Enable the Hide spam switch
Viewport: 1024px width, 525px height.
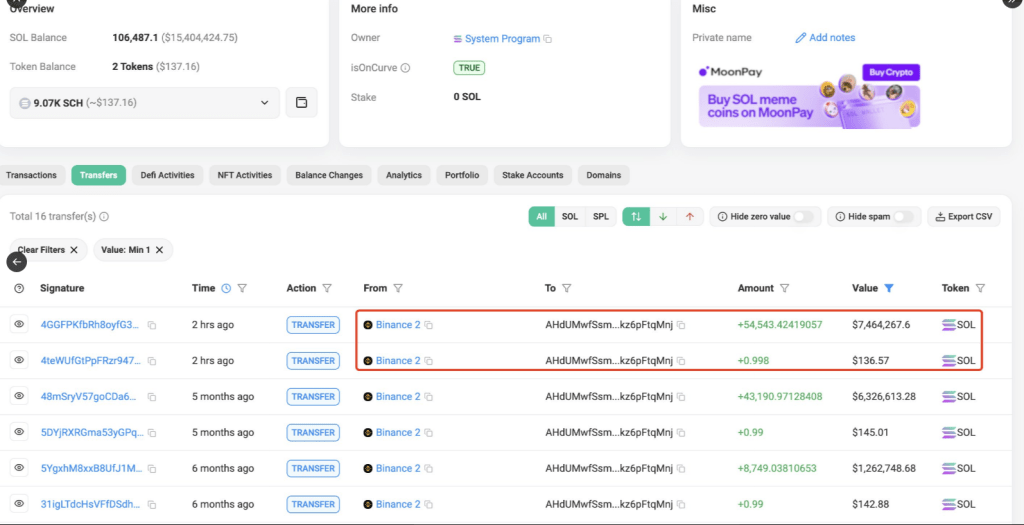pos(903,217)
